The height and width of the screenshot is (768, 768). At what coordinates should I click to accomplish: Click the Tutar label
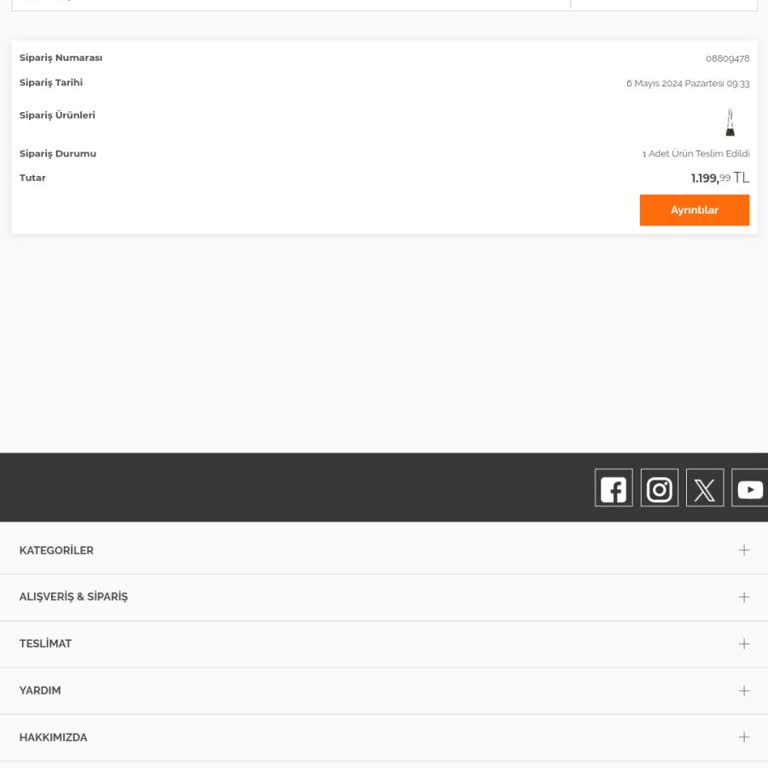[x=32, y=177]
